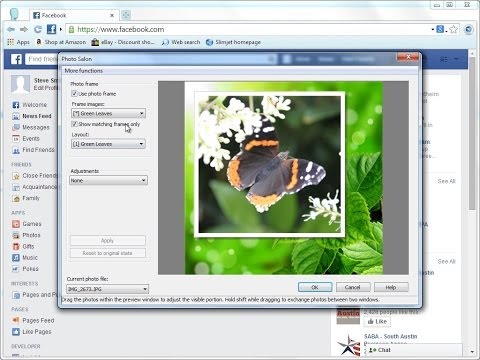The width and height of the screenshot is (480, 360).
Task: Click the page vertical scrollbar
Action: point(472,133)
